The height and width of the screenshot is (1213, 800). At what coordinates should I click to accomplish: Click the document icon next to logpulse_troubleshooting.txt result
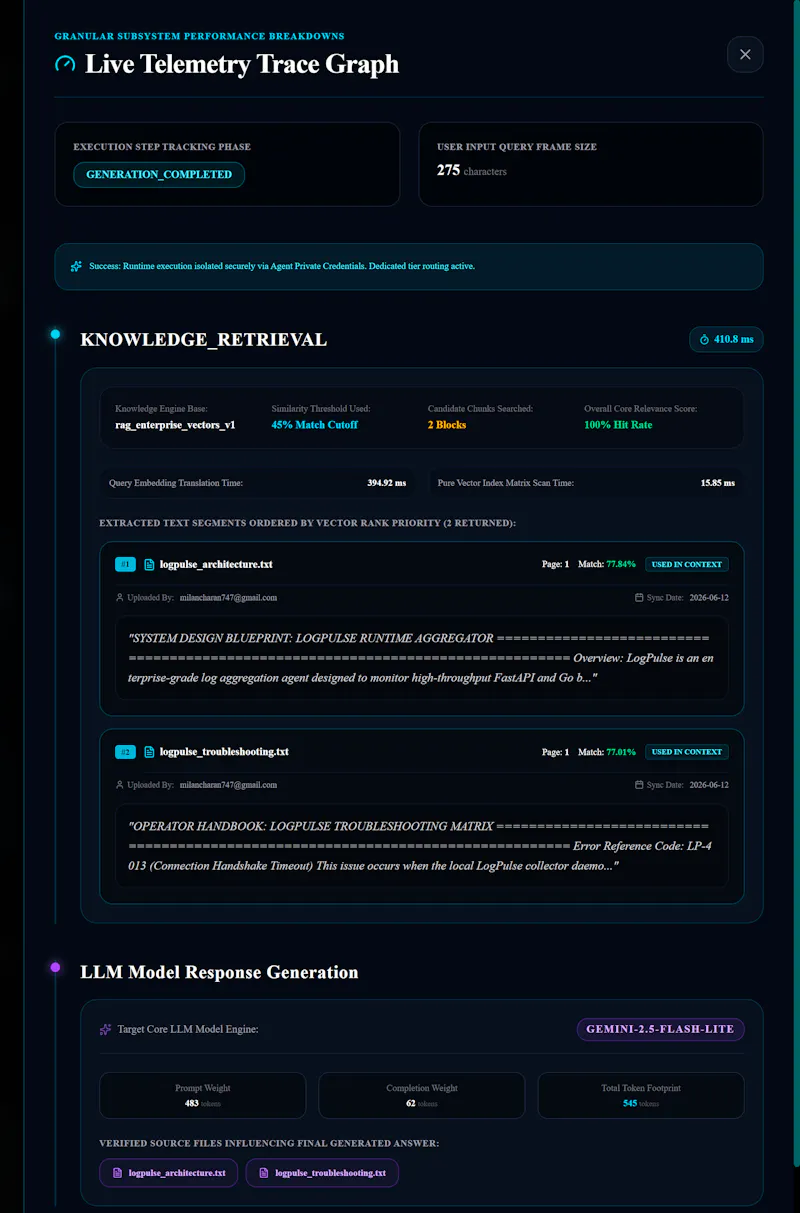coord(149,751)
